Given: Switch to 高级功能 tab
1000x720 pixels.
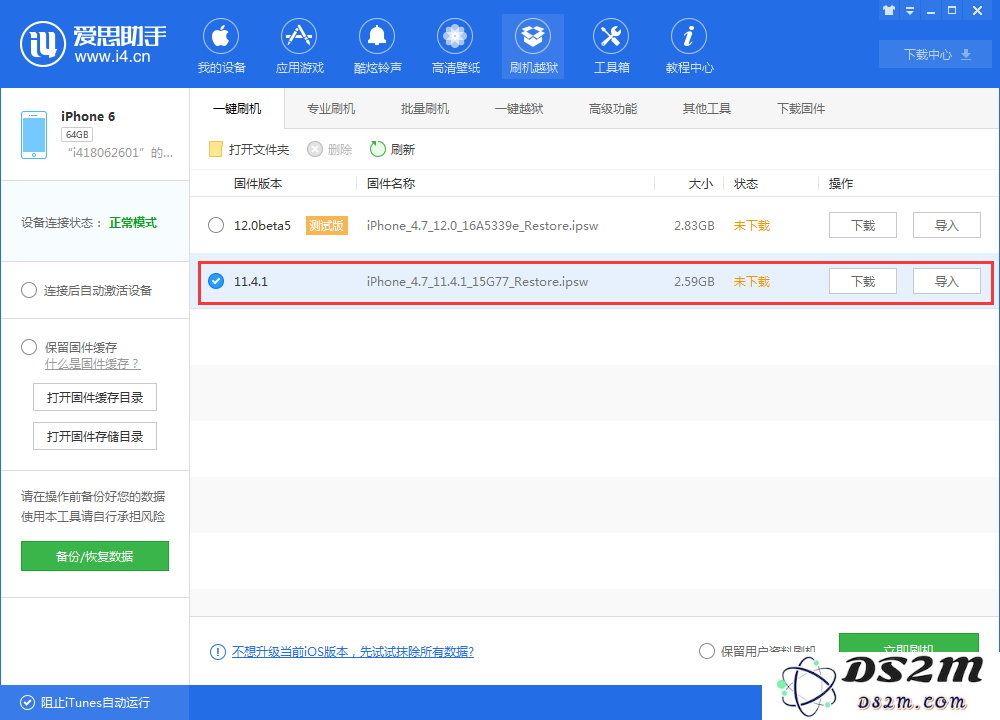Looking at the screenshot, I should 613,108.
